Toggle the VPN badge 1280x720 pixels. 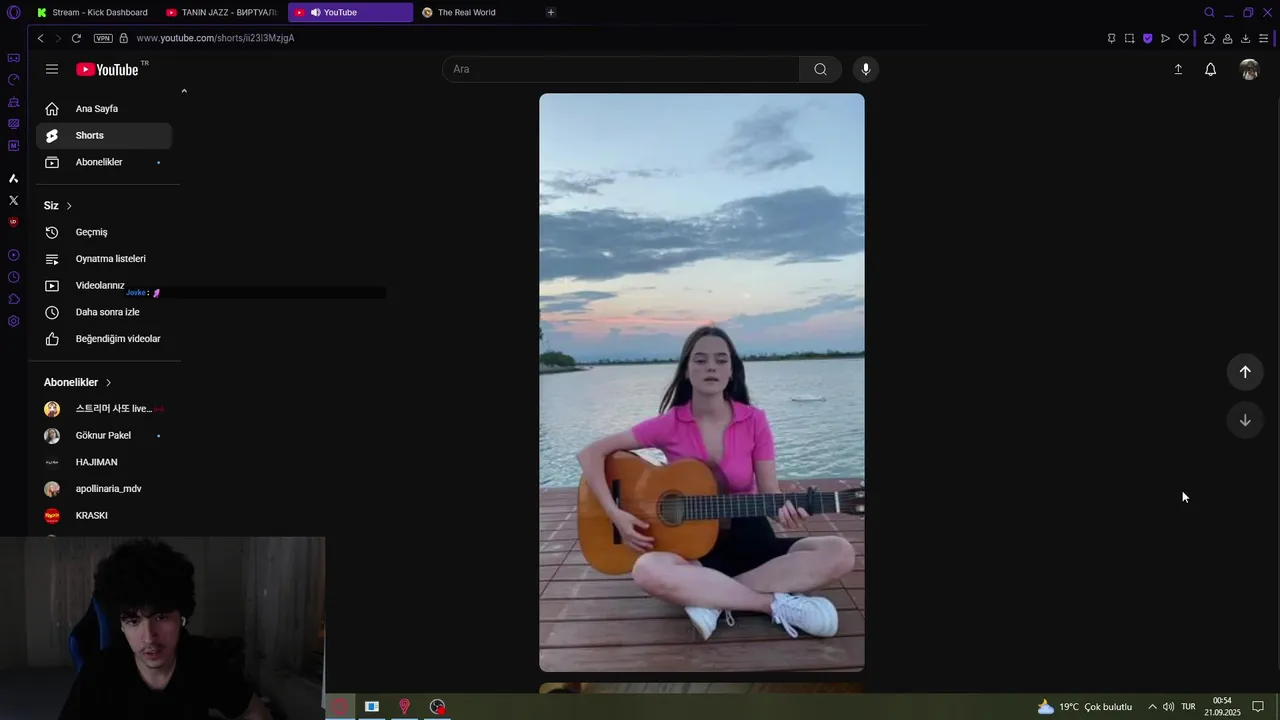(x=103, y=38)
